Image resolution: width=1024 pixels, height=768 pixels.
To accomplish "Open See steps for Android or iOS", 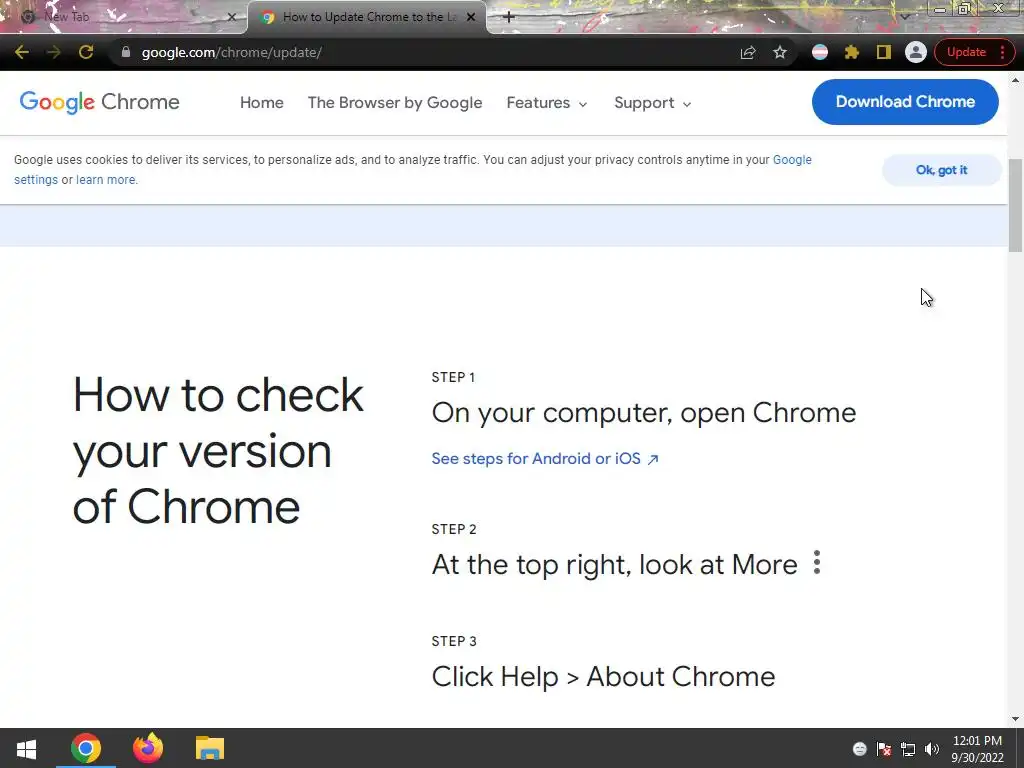I will 545,458.
